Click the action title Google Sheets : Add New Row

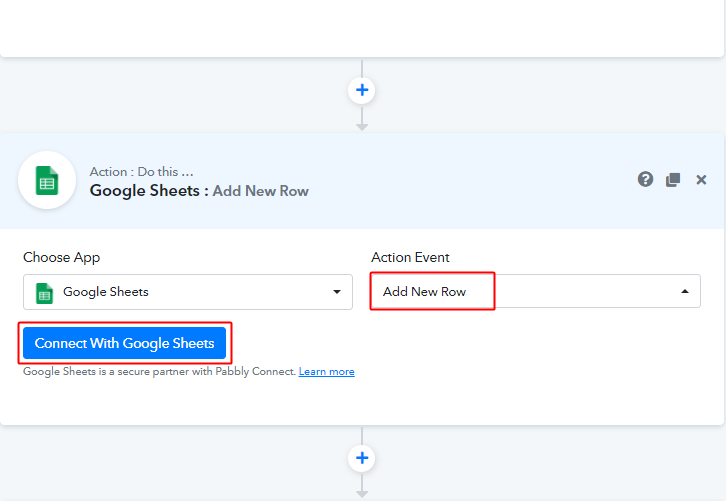click(199, 191)
